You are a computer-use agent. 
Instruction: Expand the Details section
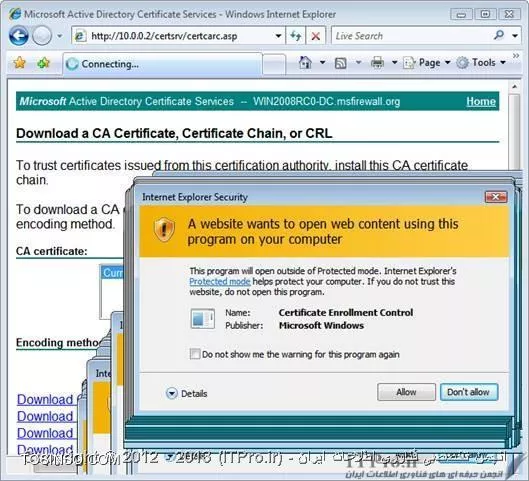pos(187,393)
